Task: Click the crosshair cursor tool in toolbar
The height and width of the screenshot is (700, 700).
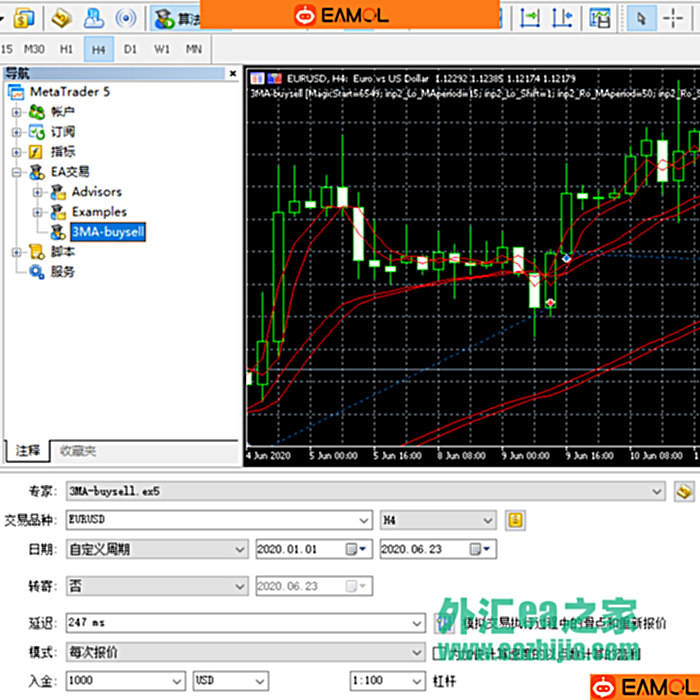Action: tap(674, 18)
